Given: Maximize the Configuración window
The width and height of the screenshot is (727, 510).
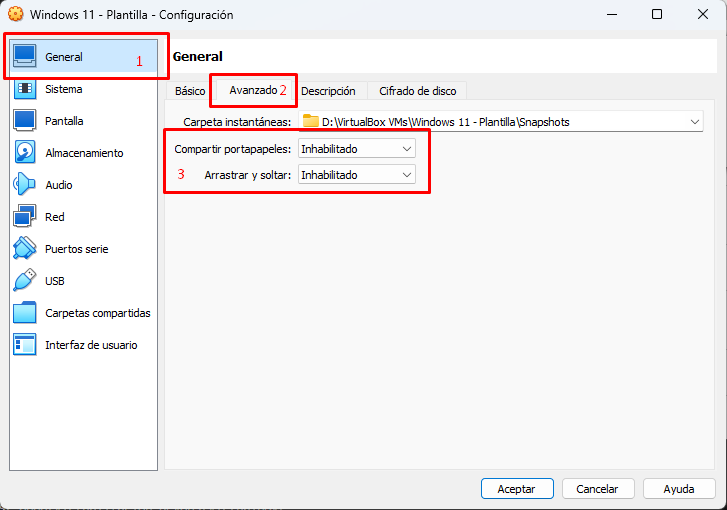Looking at the screenshot, I should [x=657, y=14].
